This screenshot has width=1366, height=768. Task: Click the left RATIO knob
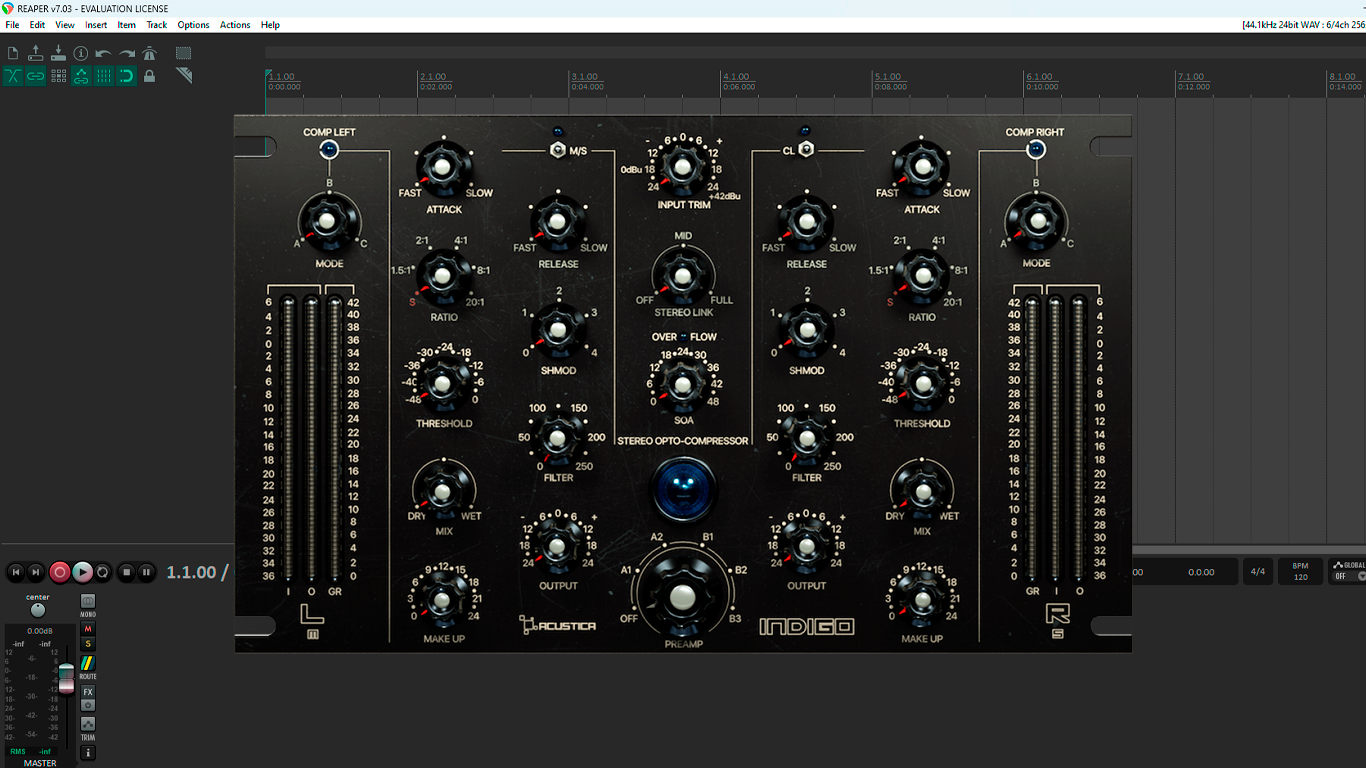tap(443, 278)
